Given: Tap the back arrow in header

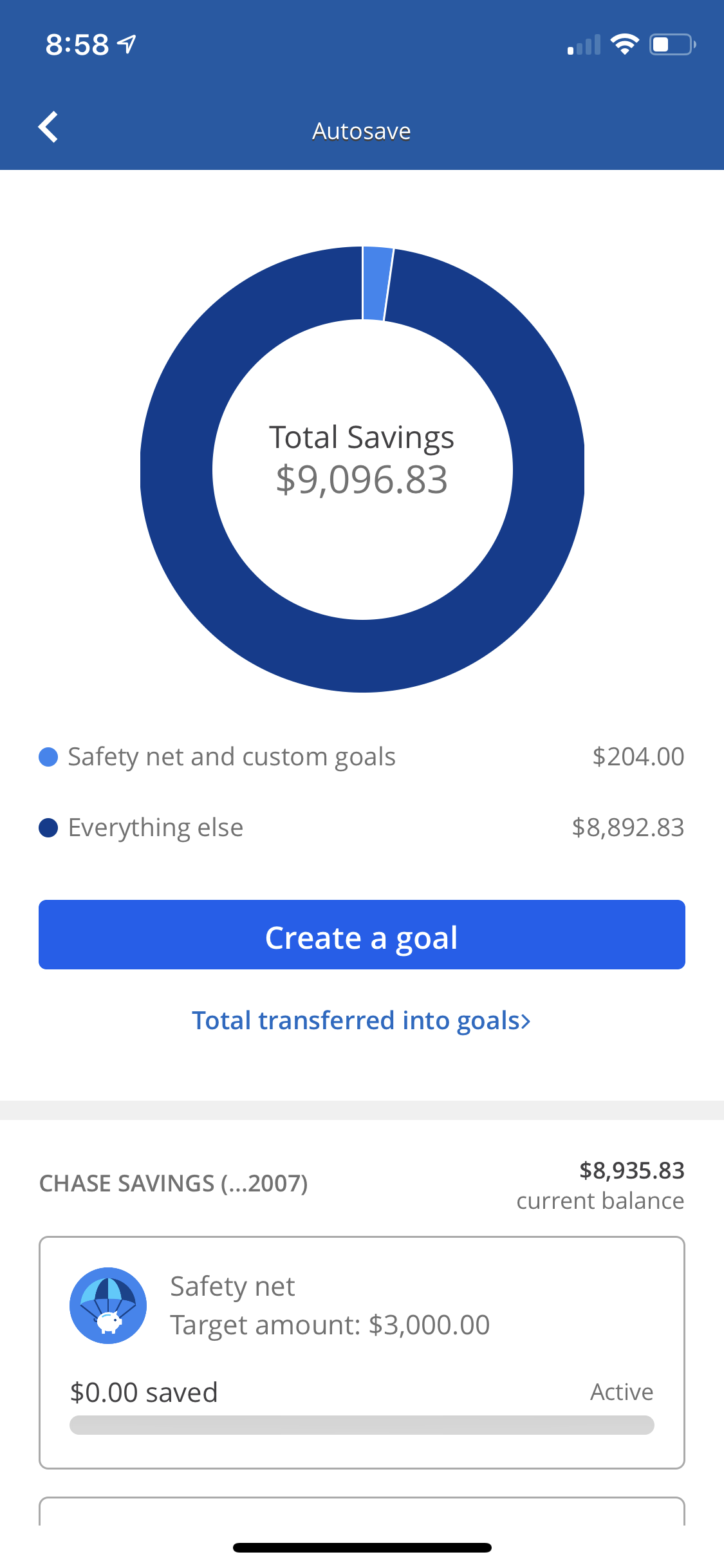Looking at the screenshot, I should click(x=48, y=127).
